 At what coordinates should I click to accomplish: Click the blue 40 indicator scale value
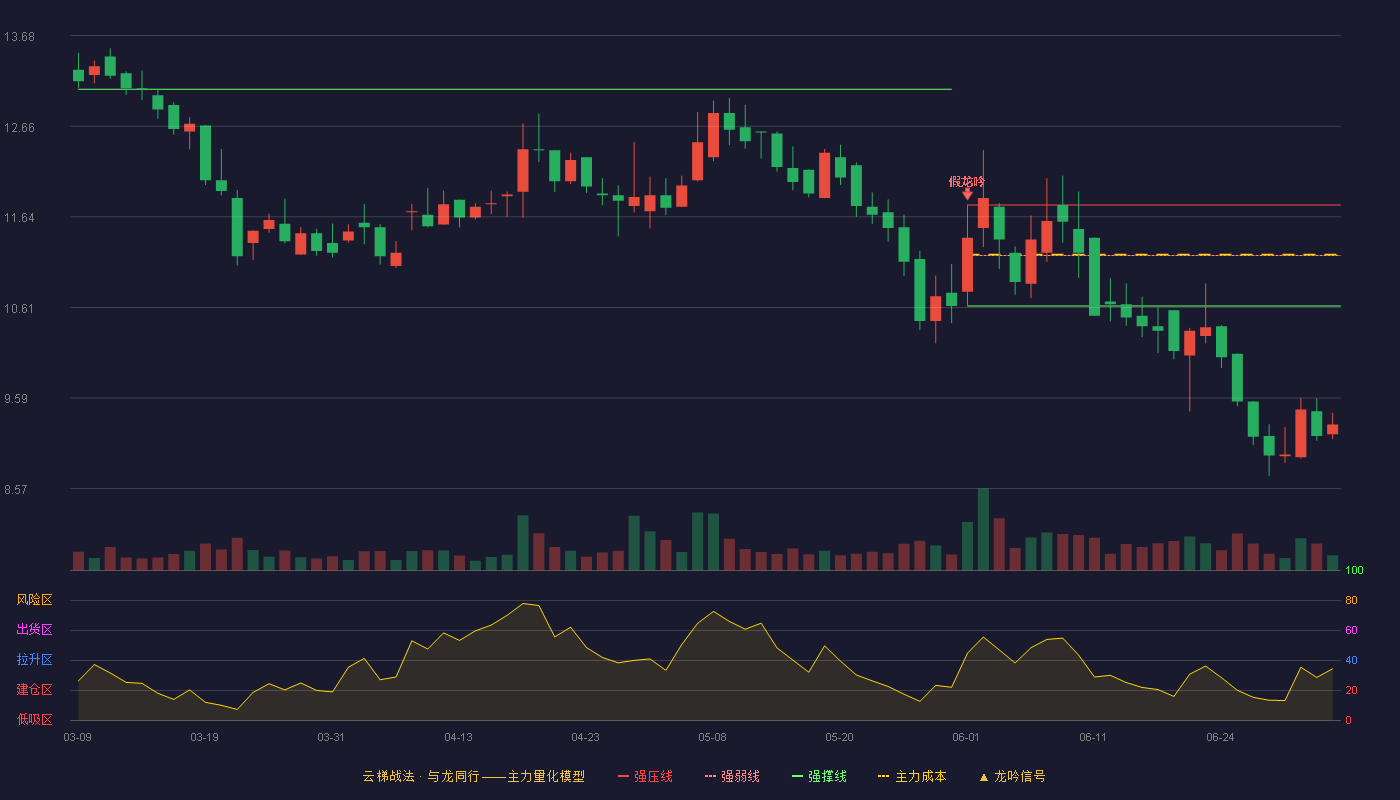coord(1351,660)
